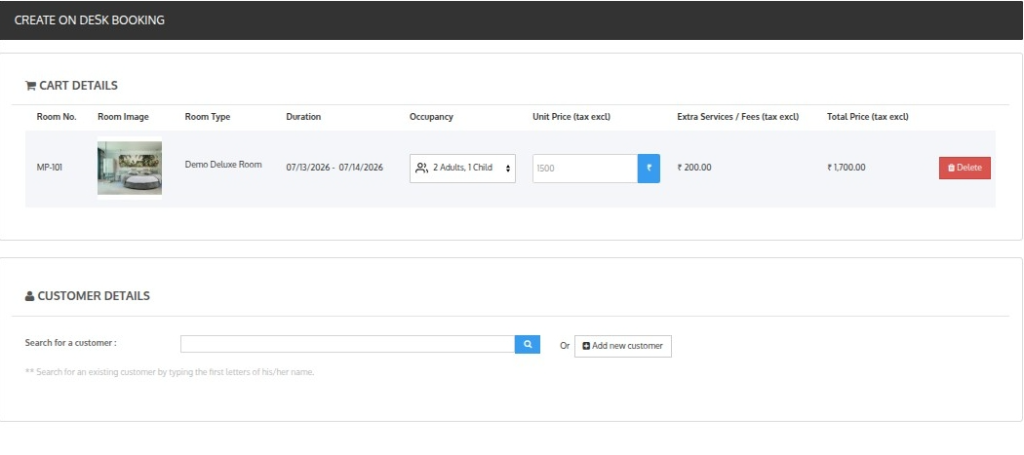Click the up-down arrows of Occupancy selector

(x=507, y=168)
